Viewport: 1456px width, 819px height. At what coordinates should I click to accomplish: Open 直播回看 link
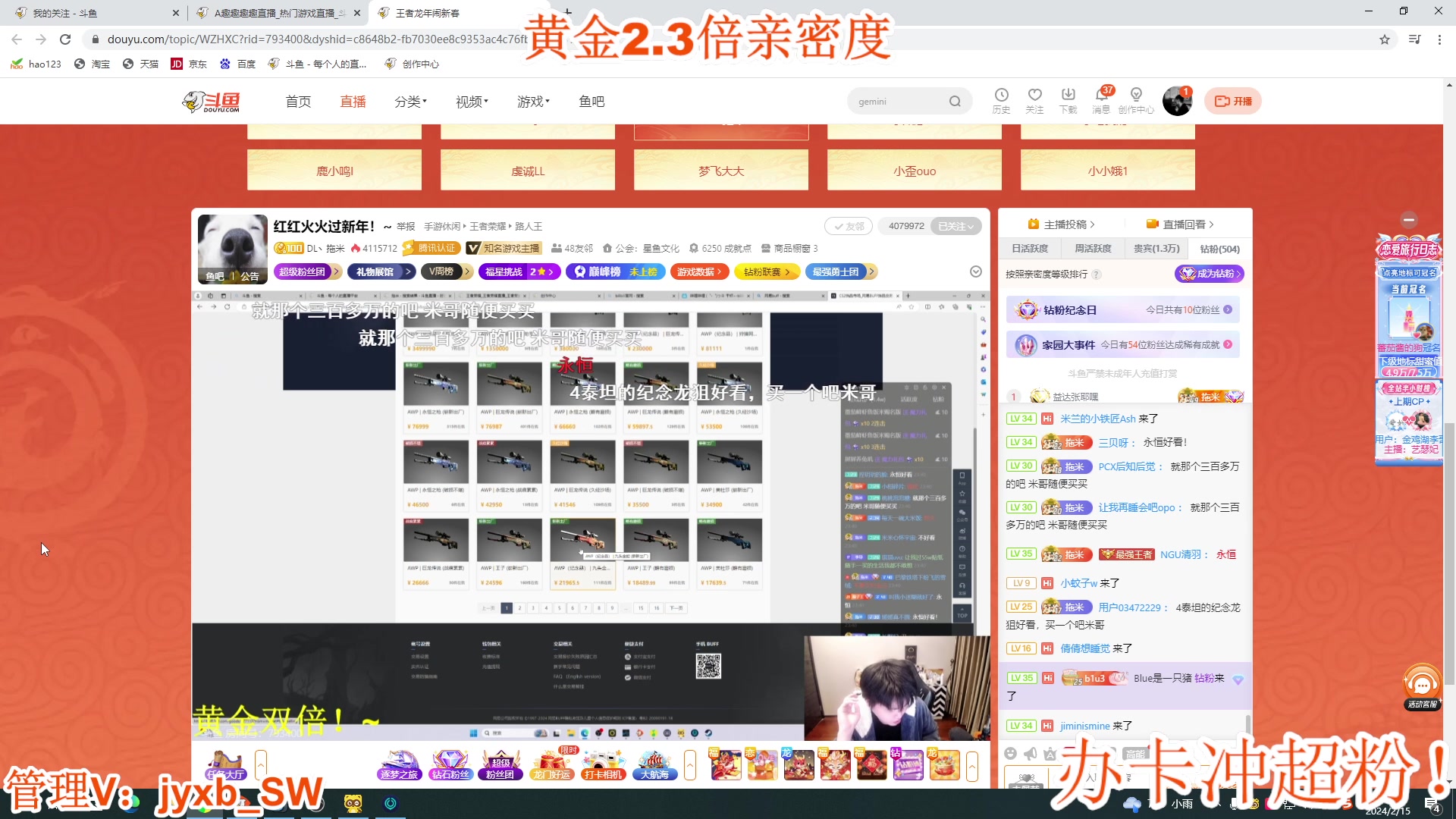1180,224
